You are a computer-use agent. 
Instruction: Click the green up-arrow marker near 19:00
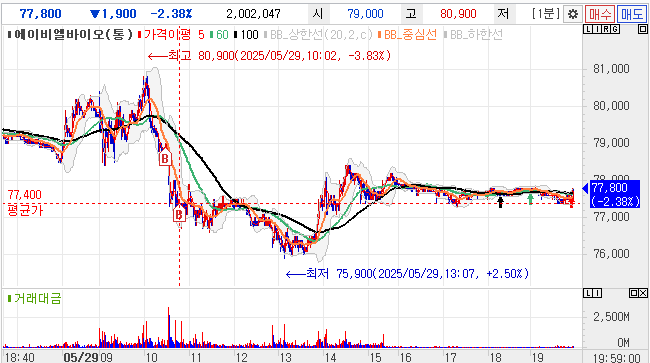click(x=530, y=200)
